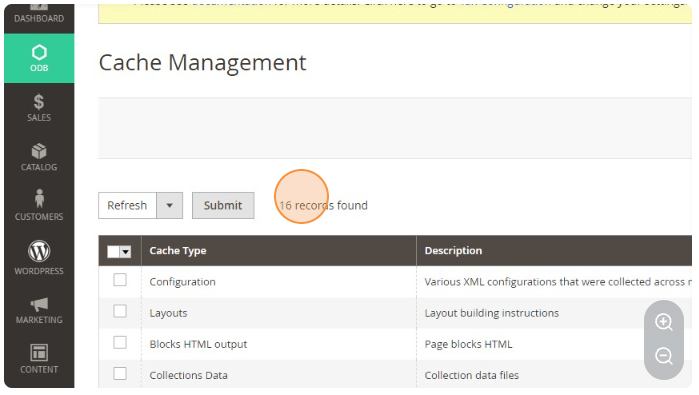699x395 pixels.
Task: Click the 'Collections Data' text
Action: pos(188,375)
